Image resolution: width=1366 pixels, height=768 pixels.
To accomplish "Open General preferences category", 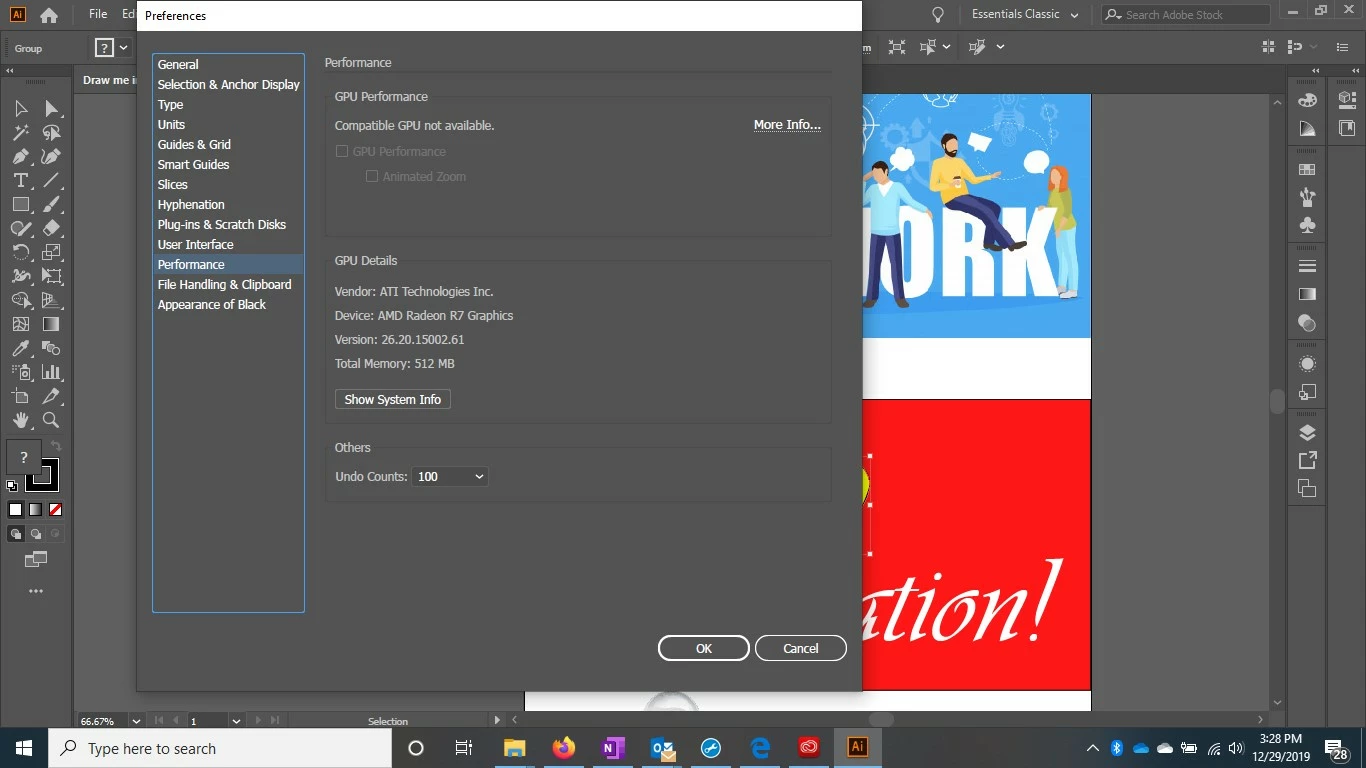I will coord(178,64).
